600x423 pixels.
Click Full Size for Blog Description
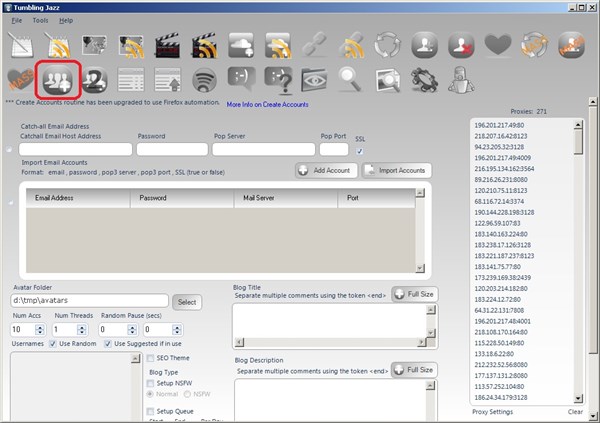coord(414,370)
